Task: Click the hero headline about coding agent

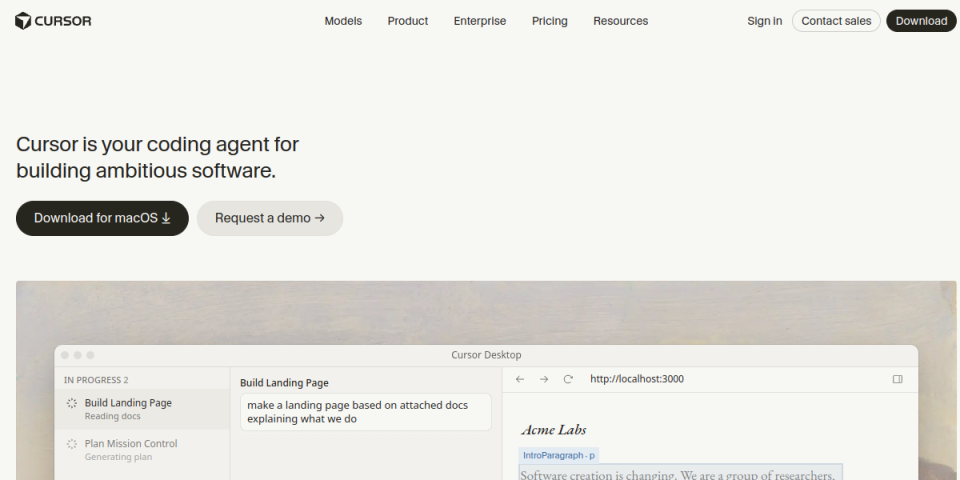Action: click(157, 157)
